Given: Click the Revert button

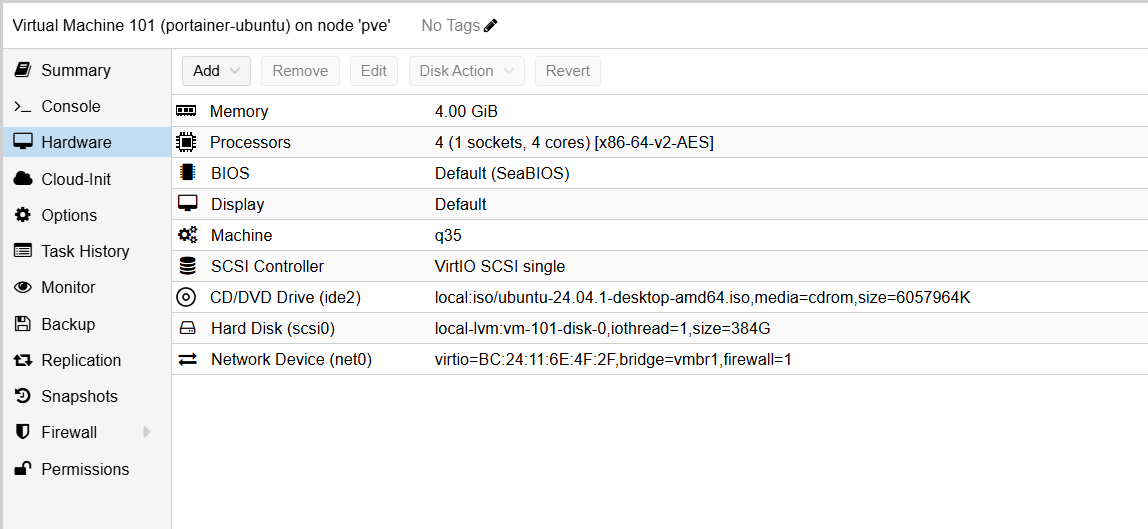Looking at the screenshot, I should pyautogui.click(x=567, y=71).
